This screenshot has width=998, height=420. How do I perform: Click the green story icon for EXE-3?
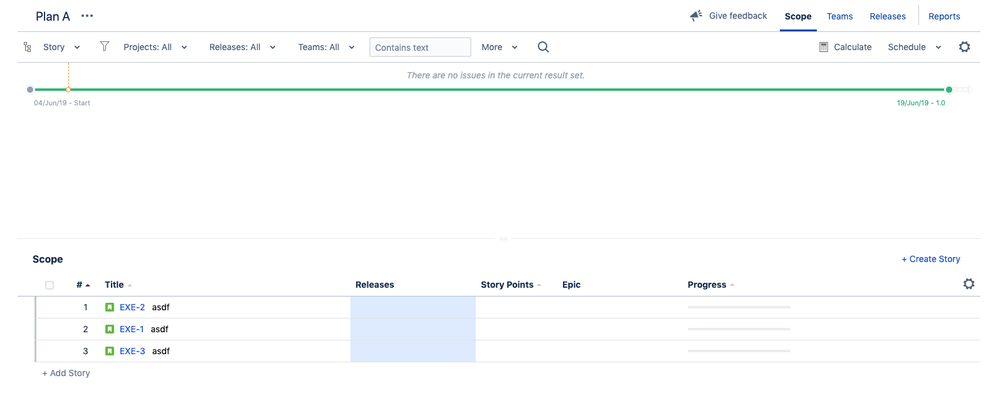[x=109, y=351]
